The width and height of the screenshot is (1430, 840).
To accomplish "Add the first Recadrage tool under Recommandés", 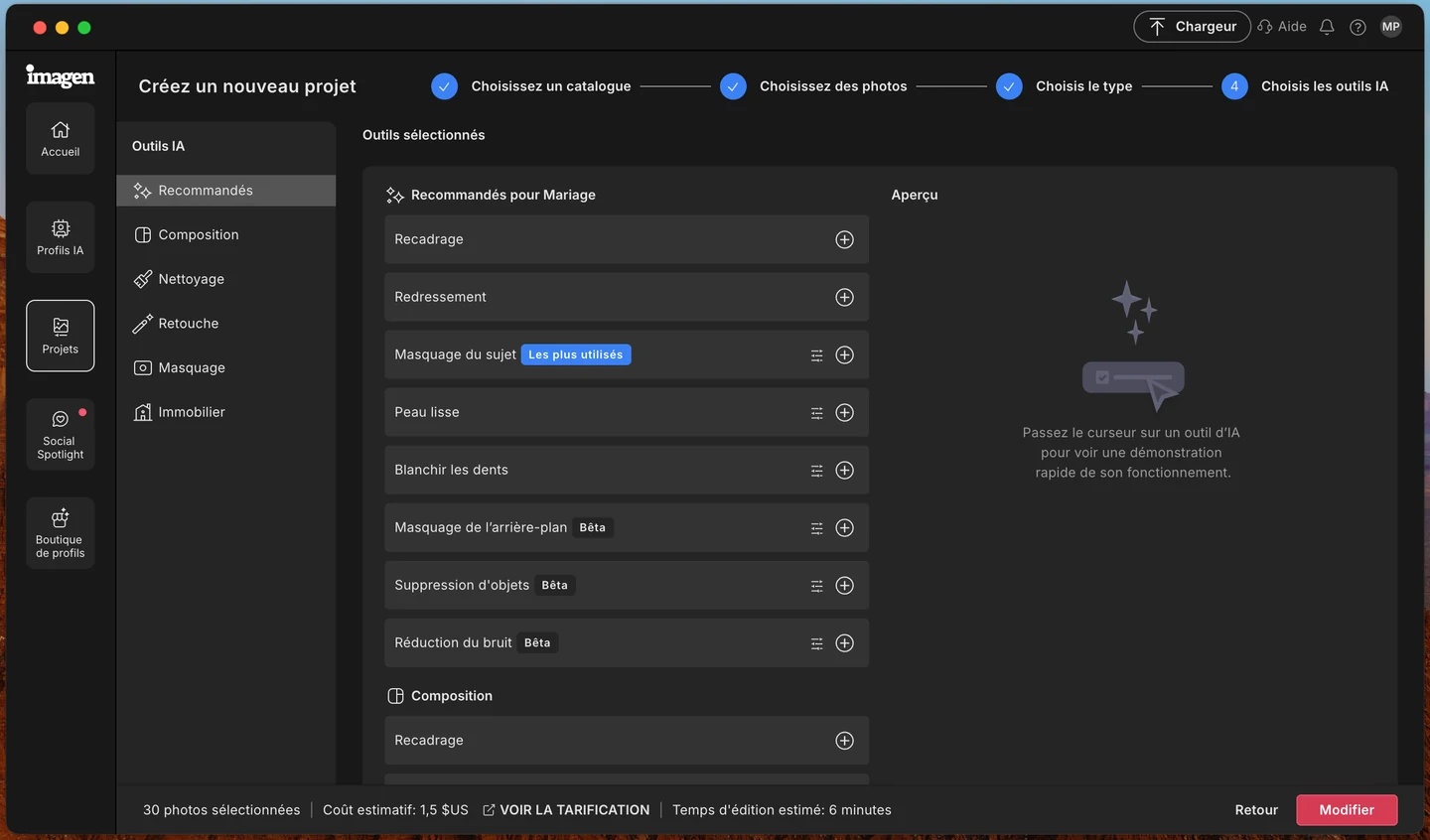I will pyautogui.click(x=844, y=239).
